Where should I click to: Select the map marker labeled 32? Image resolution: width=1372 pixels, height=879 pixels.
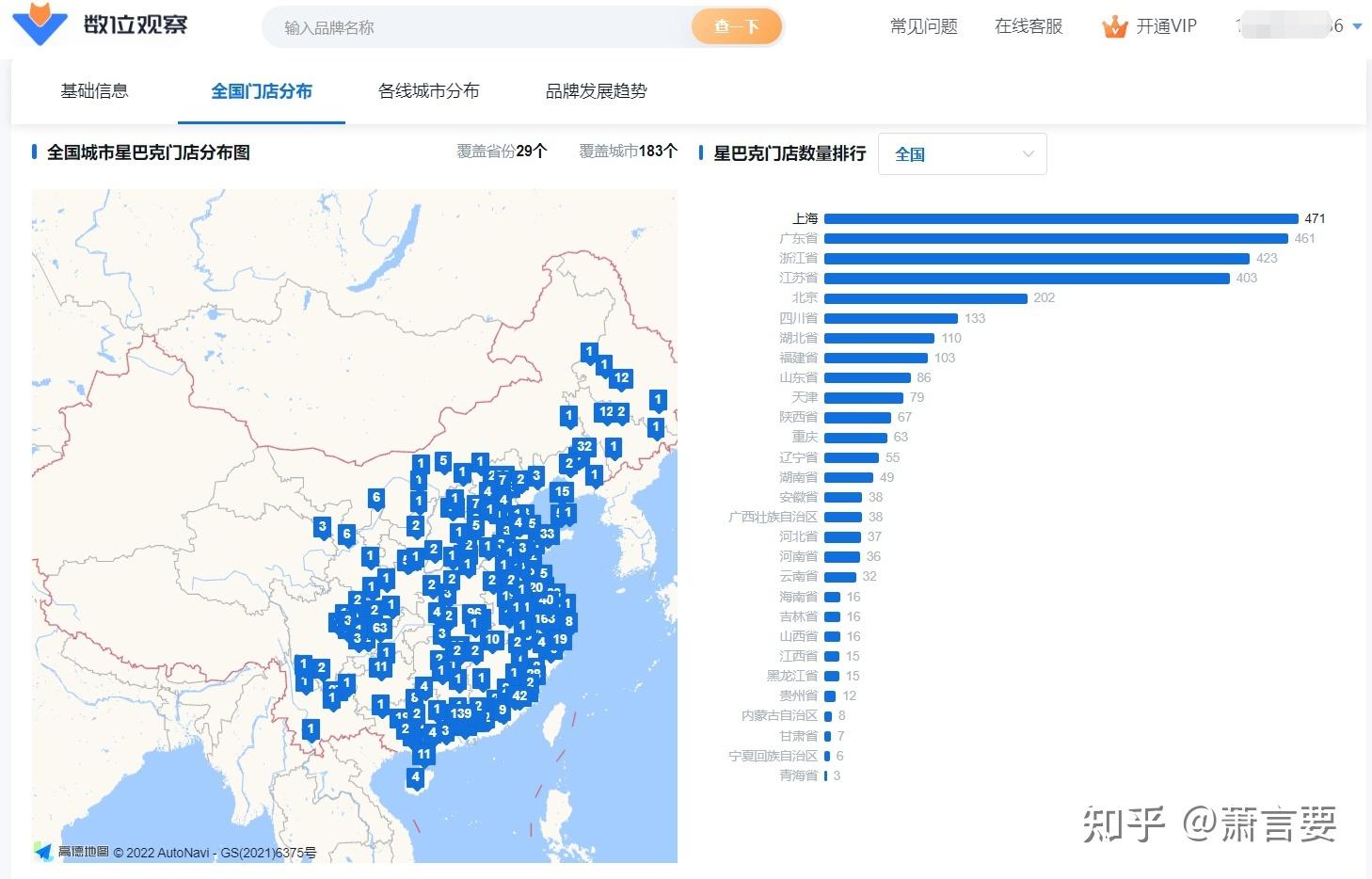[584, 448]
